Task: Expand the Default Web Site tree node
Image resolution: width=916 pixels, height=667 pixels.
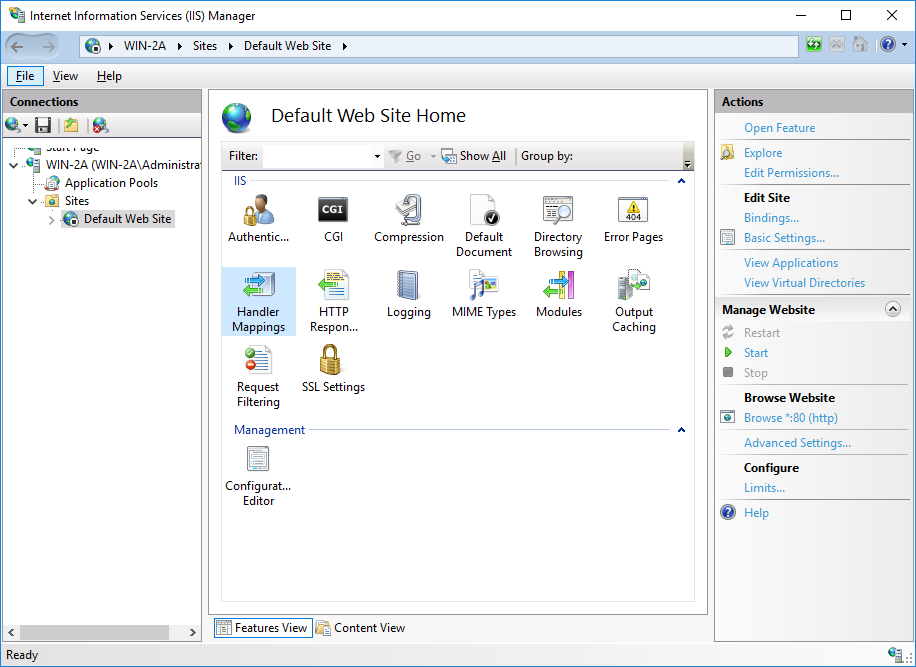Action: (52, 220)
